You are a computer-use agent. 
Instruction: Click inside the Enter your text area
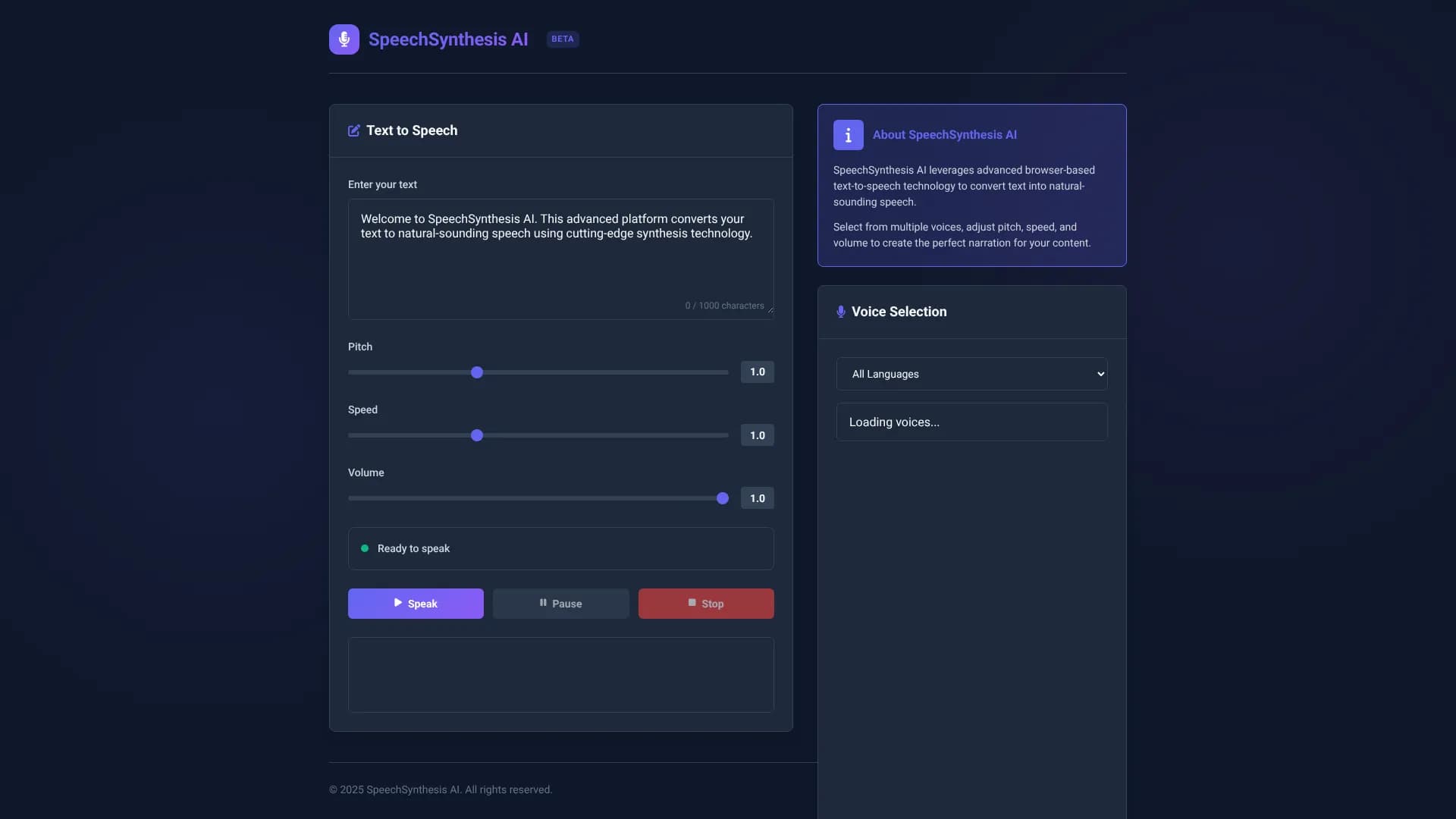(x=560, y=258)
